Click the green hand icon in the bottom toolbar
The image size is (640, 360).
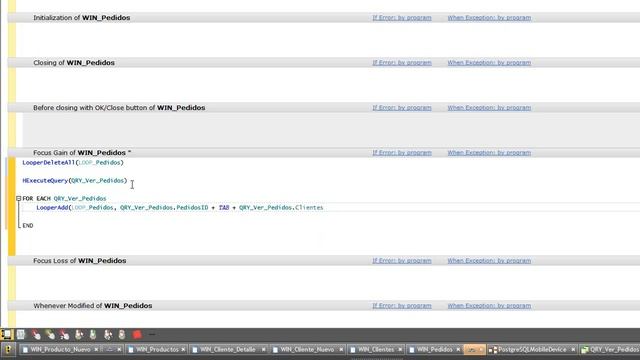point(93,335)
